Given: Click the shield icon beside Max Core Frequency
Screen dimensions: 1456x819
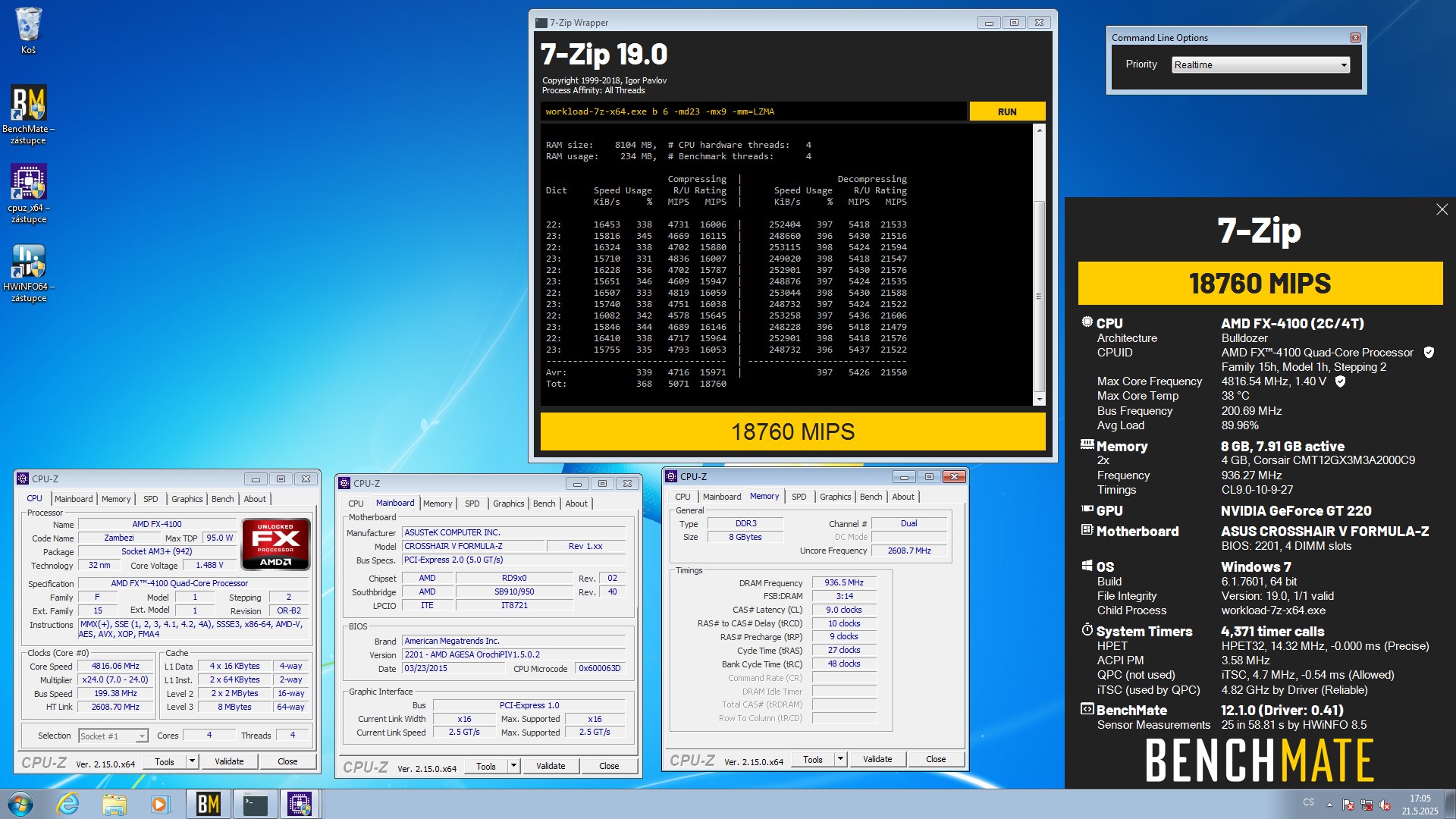Looking at the screenshot, I should point(1340,381).
